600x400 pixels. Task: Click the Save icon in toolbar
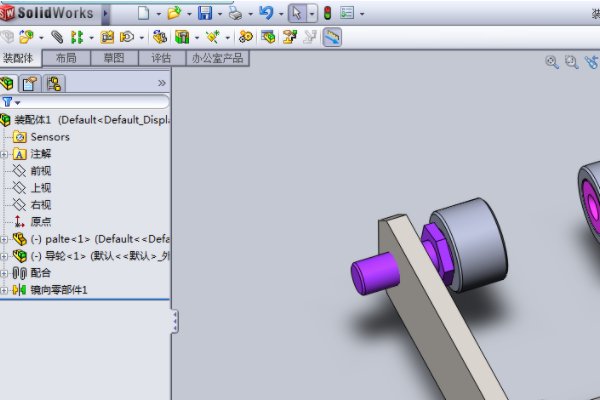(205, 13)
